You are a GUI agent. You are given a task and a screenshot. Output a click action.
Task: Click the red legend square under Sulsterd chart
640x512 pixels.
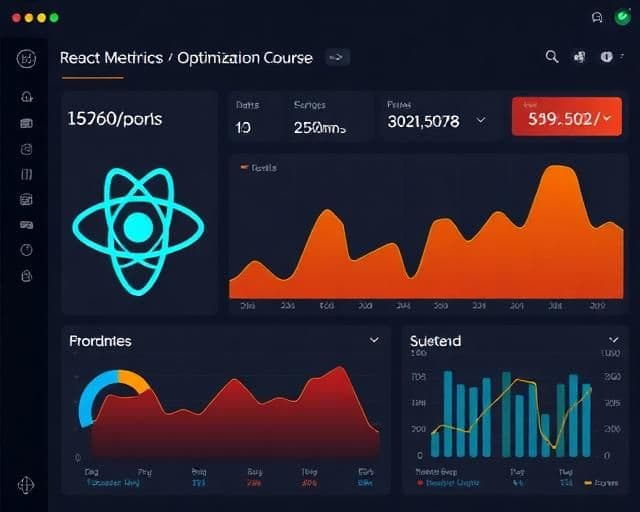[420, 483]
